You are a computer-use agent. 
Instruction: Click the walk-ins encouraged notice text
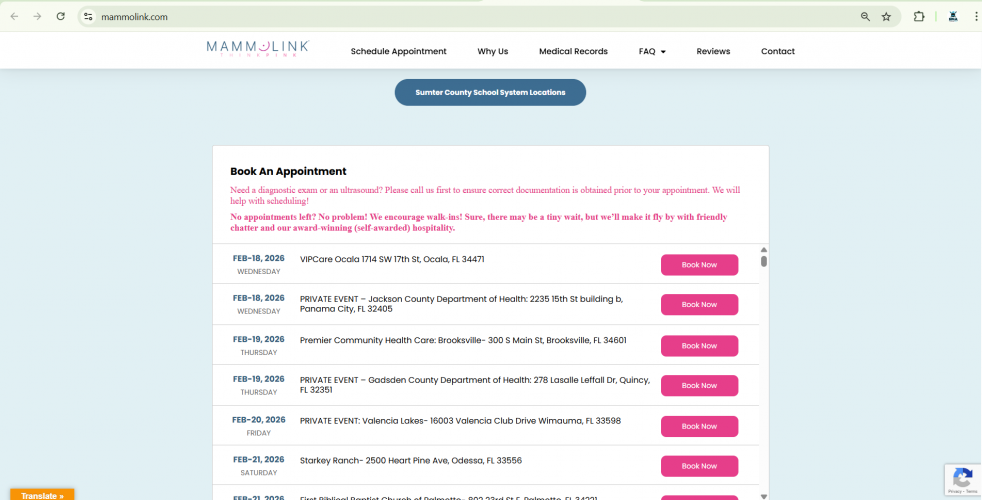[479, 222]
